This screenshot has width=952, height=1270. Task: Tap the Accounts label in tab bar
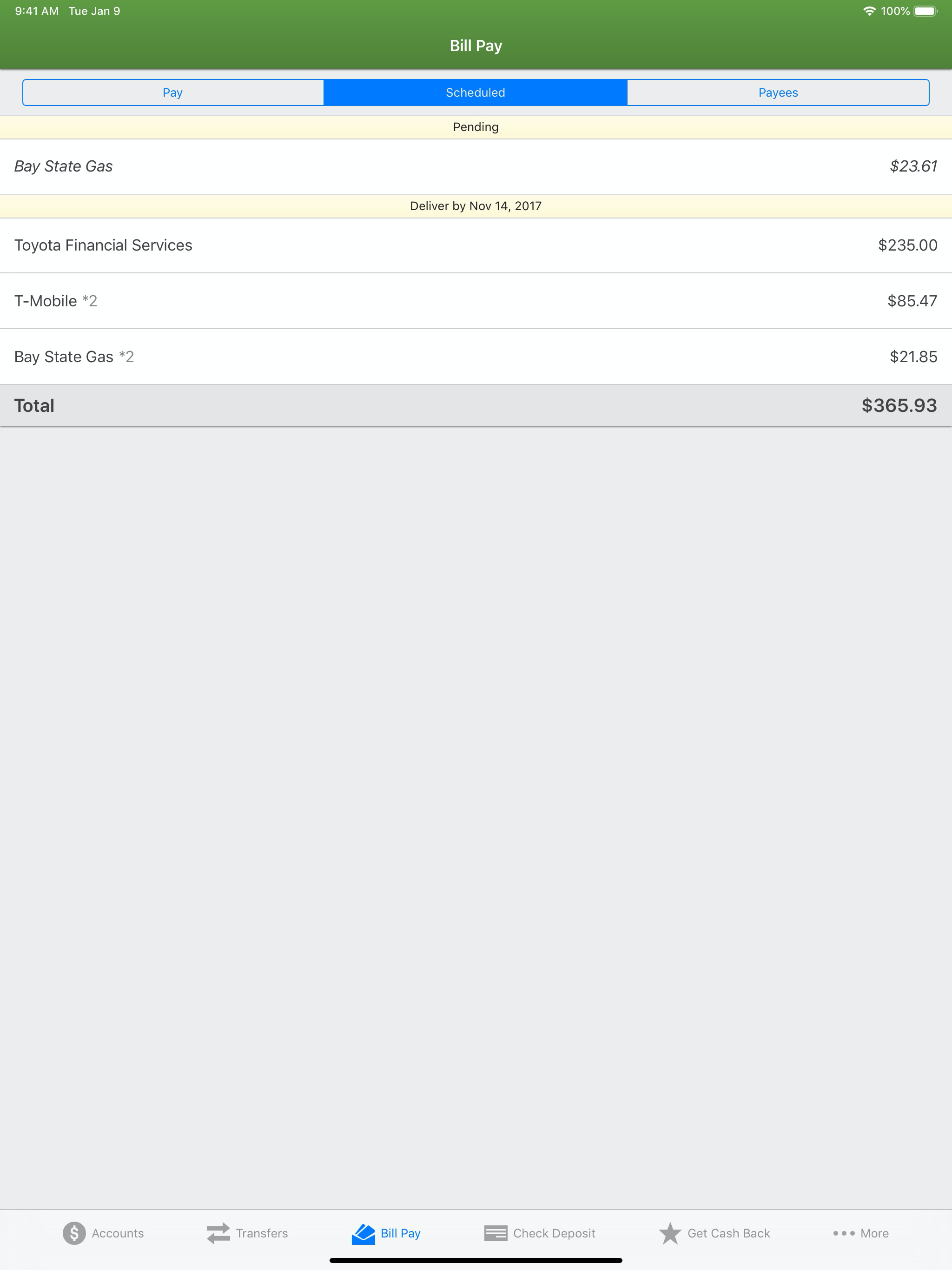click(x=118, y=1233)
